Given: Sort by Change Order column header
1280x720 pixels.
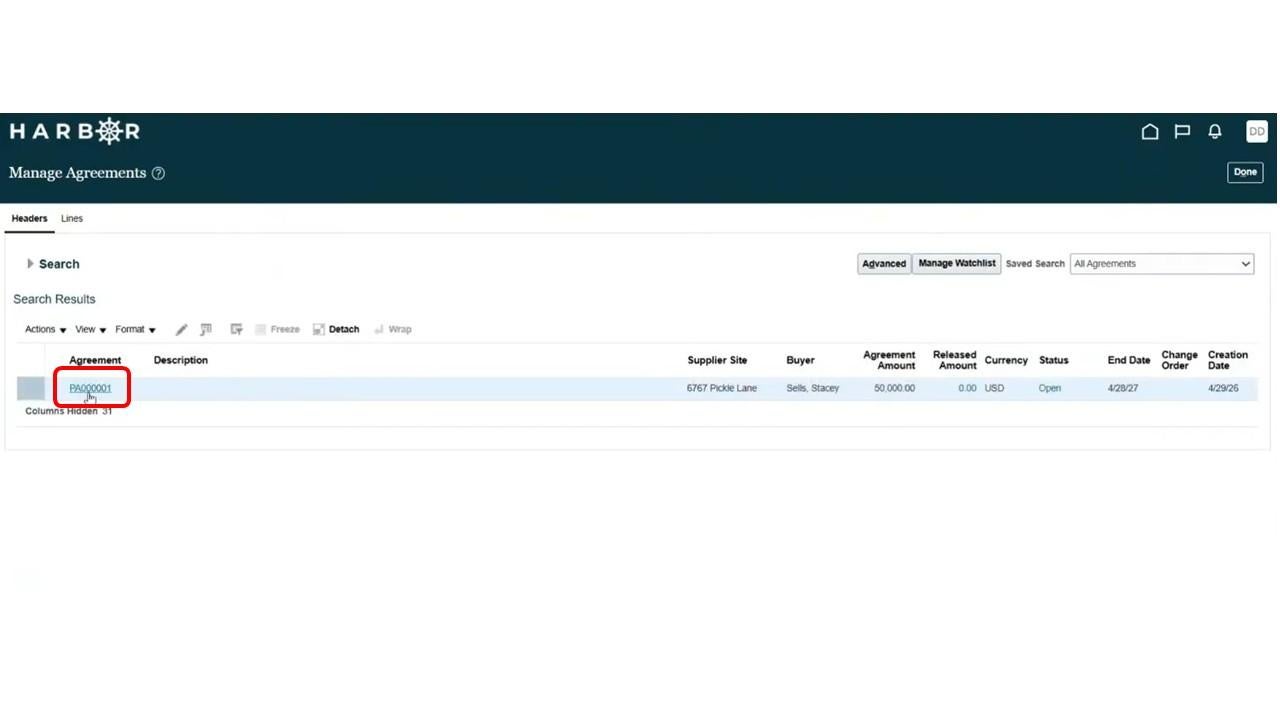Looking at the screenshot, I should (x=1179, y=360).
